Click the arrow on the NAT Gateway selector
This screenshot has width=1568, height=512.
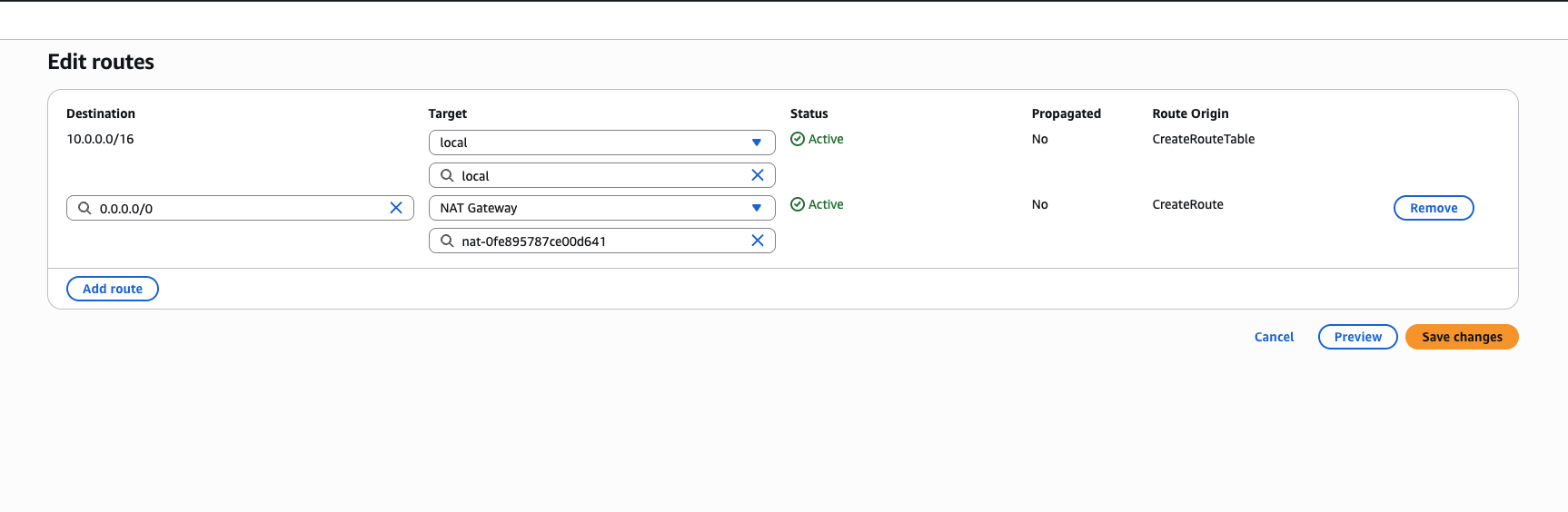point(757,208)
